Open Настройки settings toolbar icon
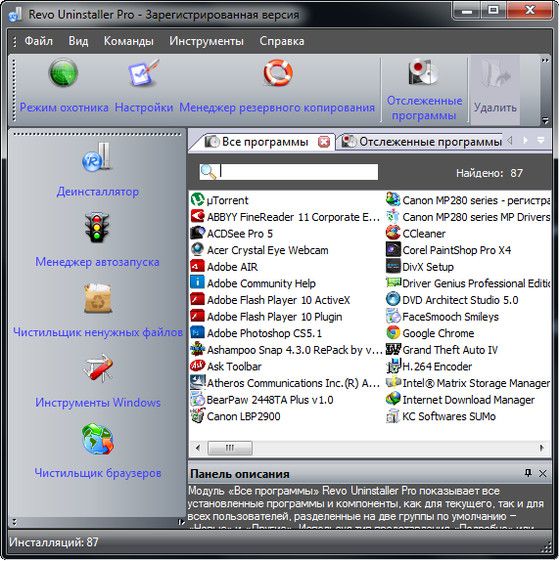Viewport: 560px width, 561px height. (143, 73)
